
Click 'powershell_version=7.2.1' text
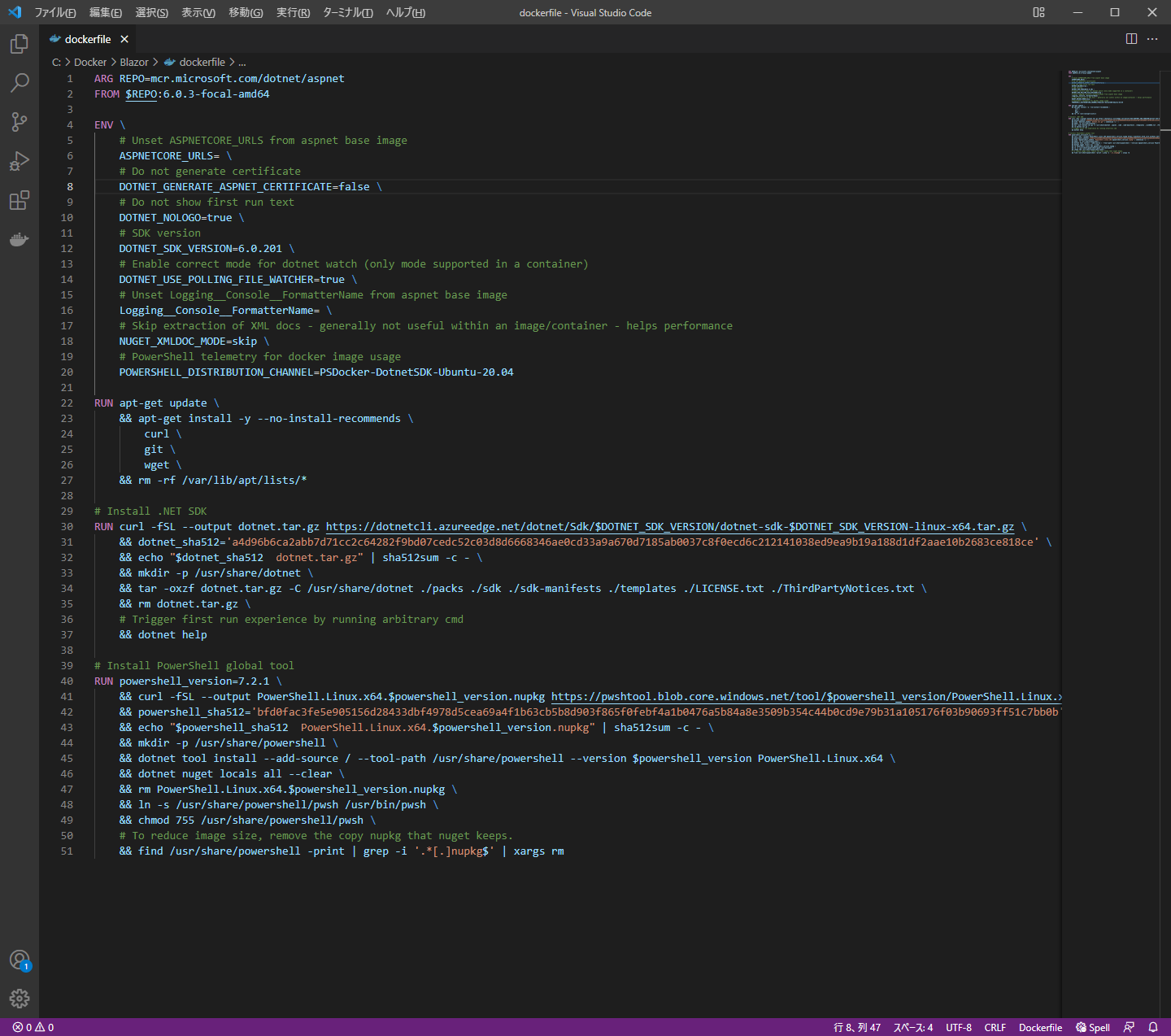click(194, 681)
